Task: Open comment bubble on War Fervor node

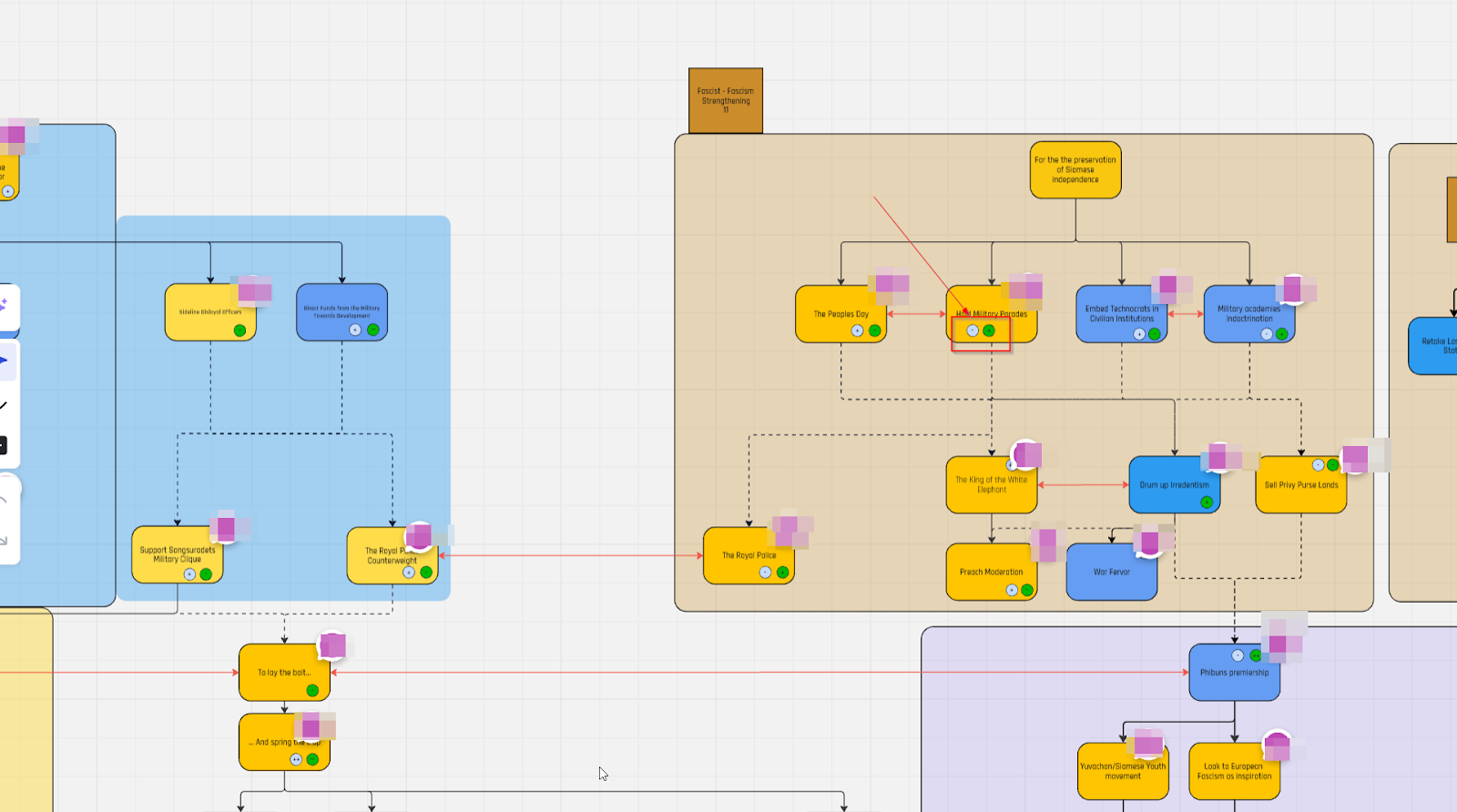Action: [1151, 542]
